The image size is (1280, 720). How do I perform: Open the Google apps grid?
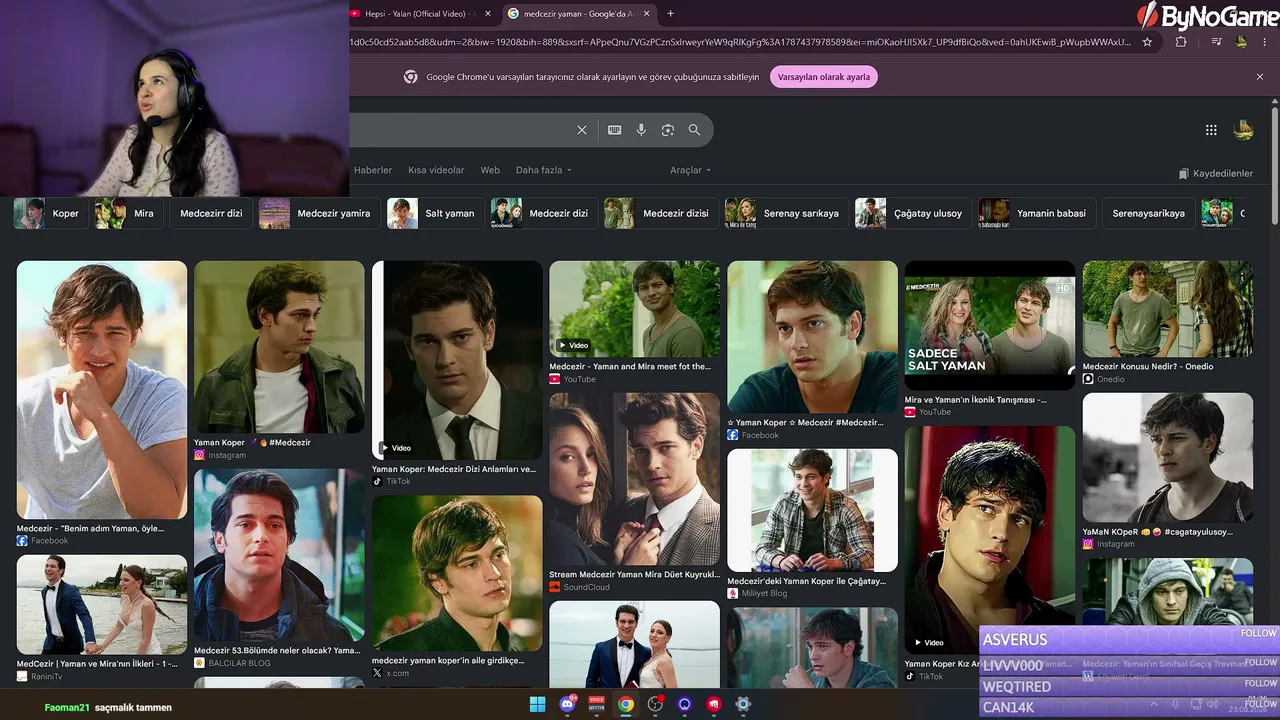1211,130
